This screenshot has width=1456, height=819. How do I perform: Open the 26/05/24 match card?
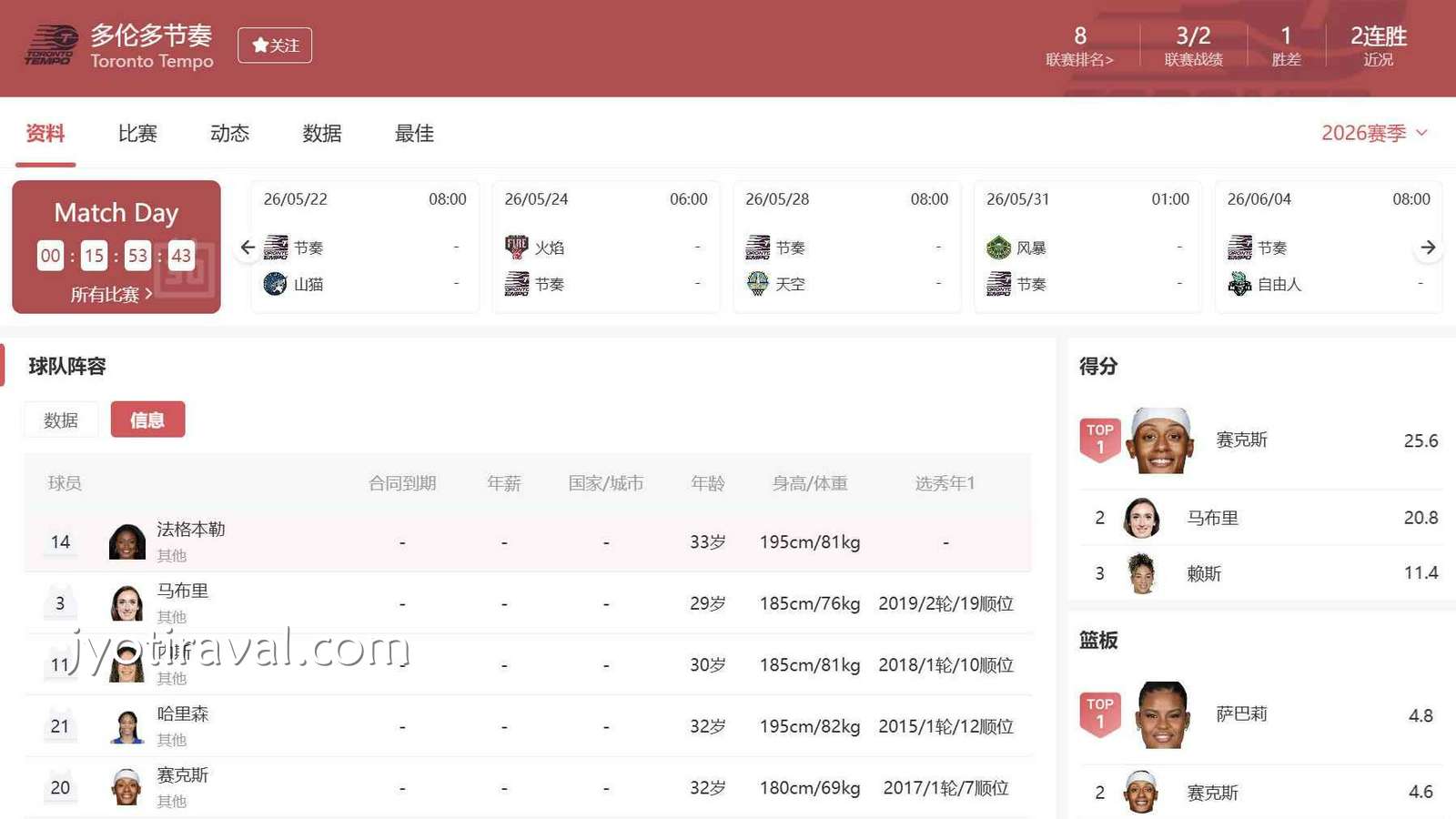pos(606,247)
